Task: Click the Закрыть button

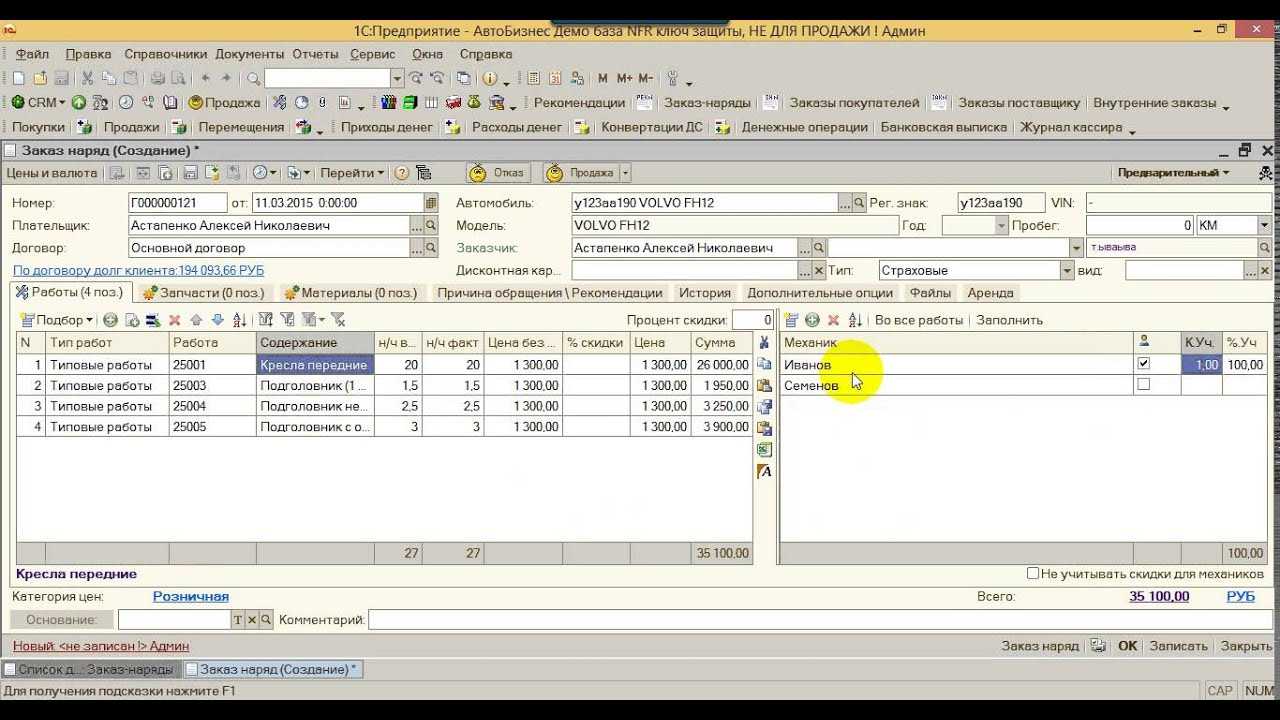Action: click(1246, 646)
